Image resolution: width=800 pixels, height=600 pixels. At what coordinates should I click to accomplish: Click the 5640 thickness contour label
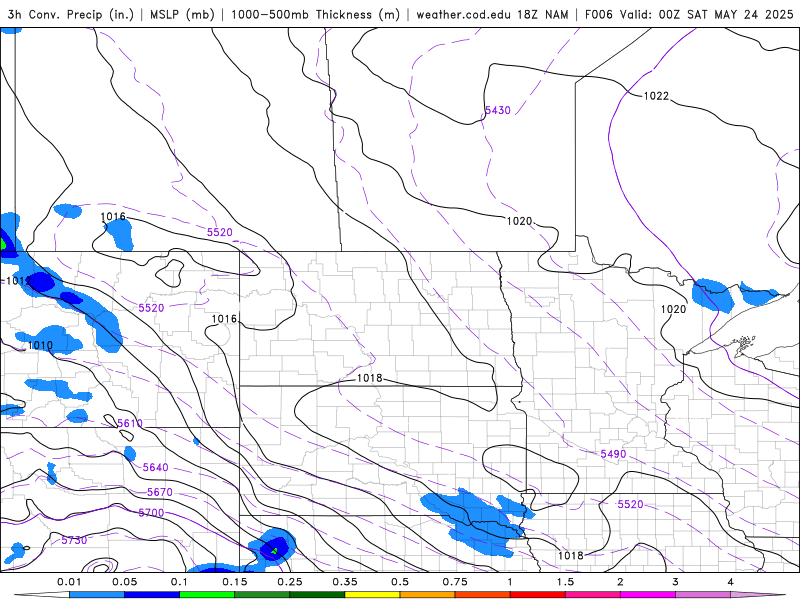point(155,467)
